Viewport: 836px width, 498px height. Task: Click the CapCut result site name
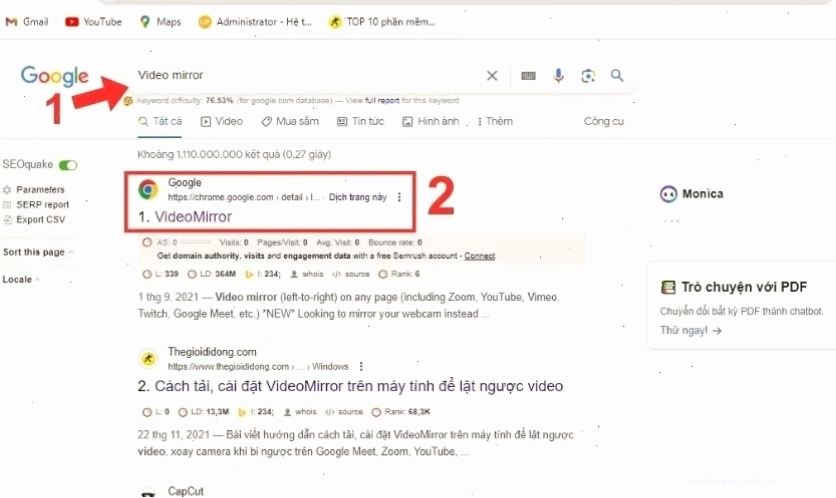(186, 491)
